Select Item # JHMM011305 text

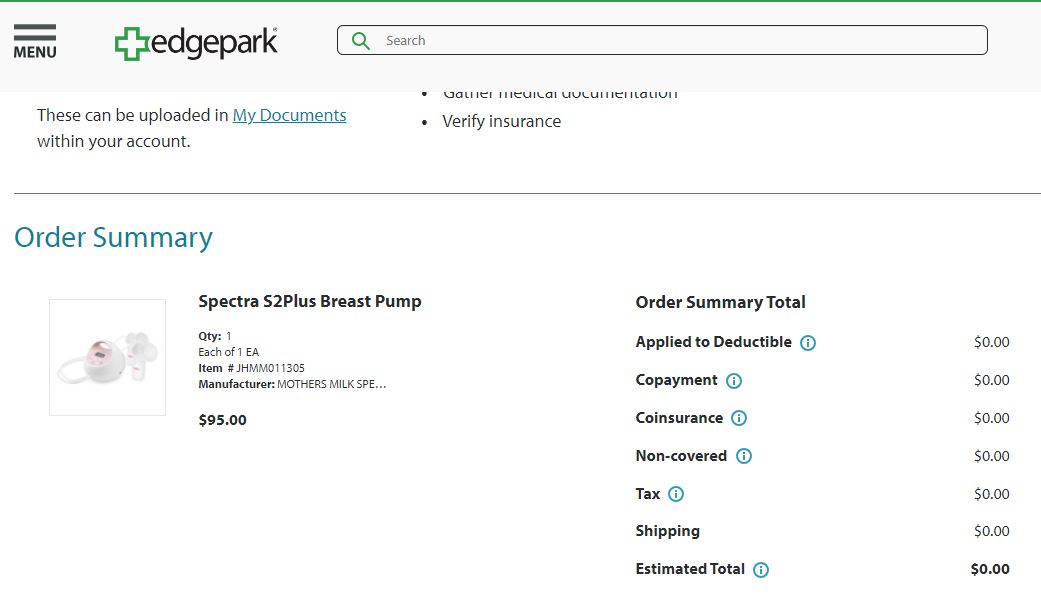click(x=251, y=368)
